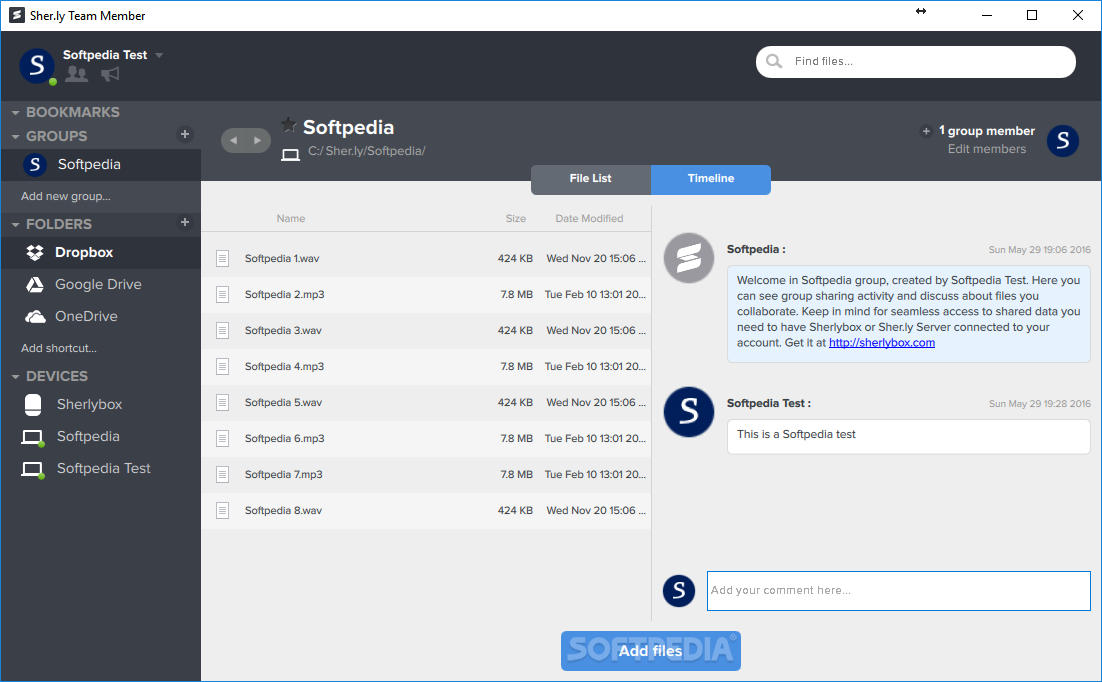The height and width of the screenshot is (682, 1102).
Task: Select the Softpedia group in sidebar
Action: [x=101, y=165]
